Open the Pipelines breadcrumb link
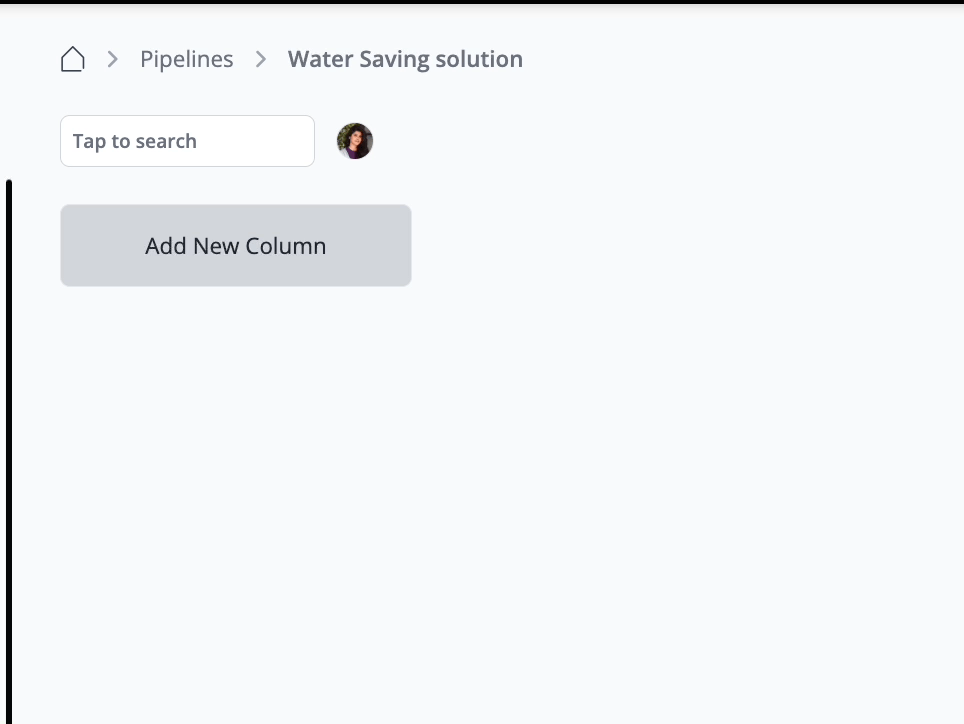This screenshot has height=724, width=964. pyautogui.click(x=186, y=60)
